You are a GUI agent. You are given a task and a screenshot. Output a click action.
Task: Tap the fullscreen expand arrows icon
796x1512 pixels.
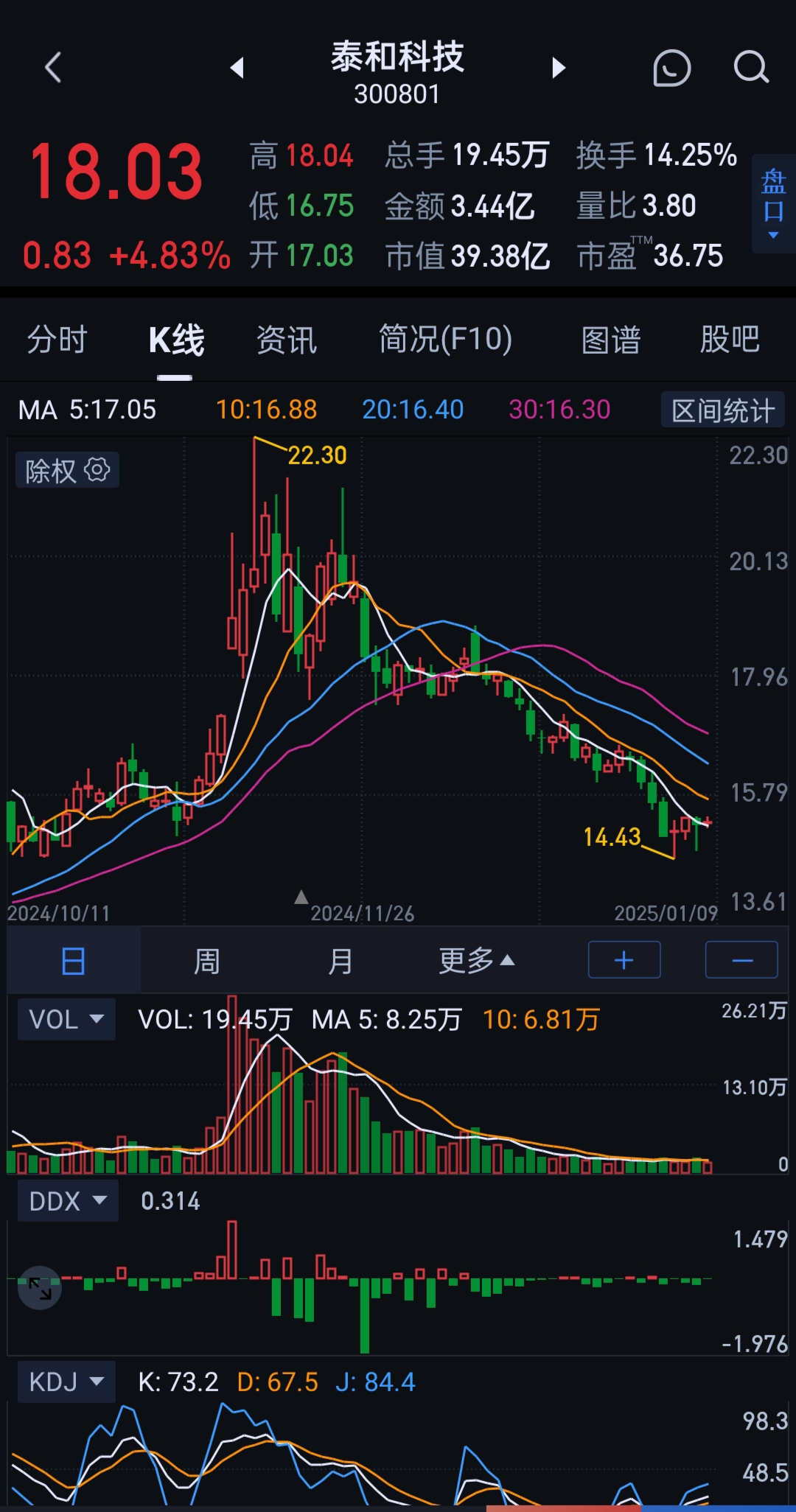[40, 1288]
